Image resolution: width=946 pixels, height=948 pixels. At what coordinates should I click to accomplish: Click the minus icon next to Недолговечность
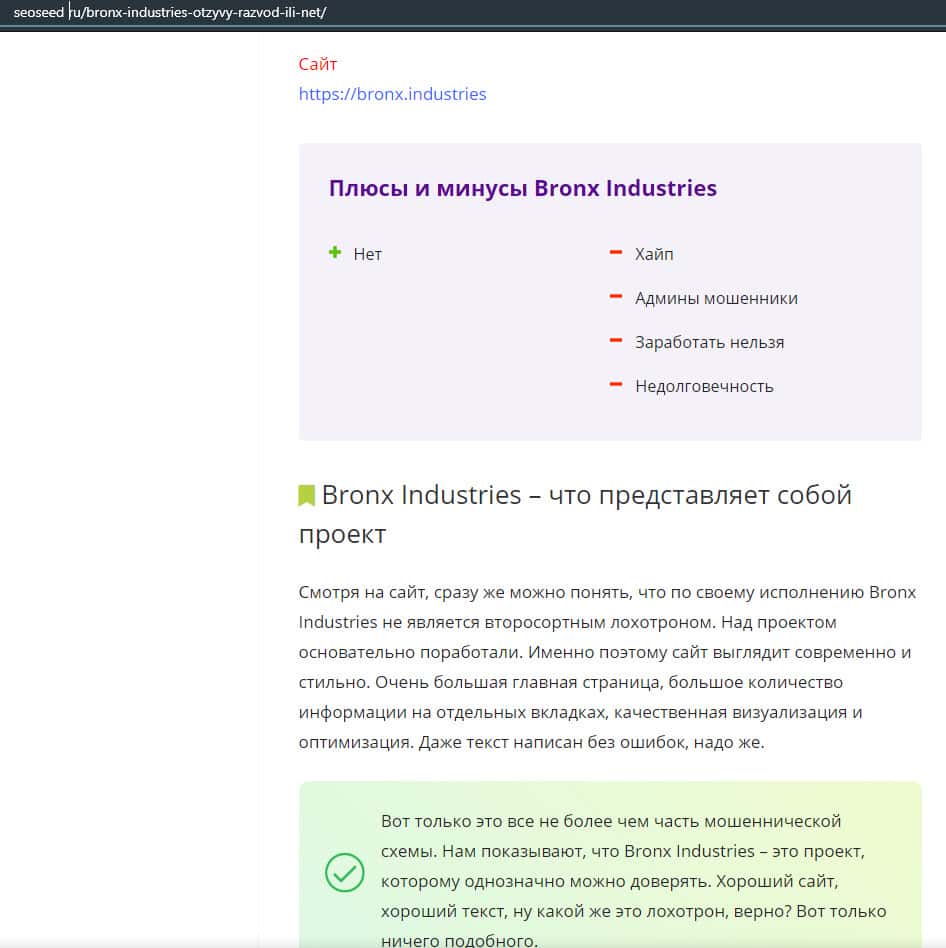pos(616,385)
